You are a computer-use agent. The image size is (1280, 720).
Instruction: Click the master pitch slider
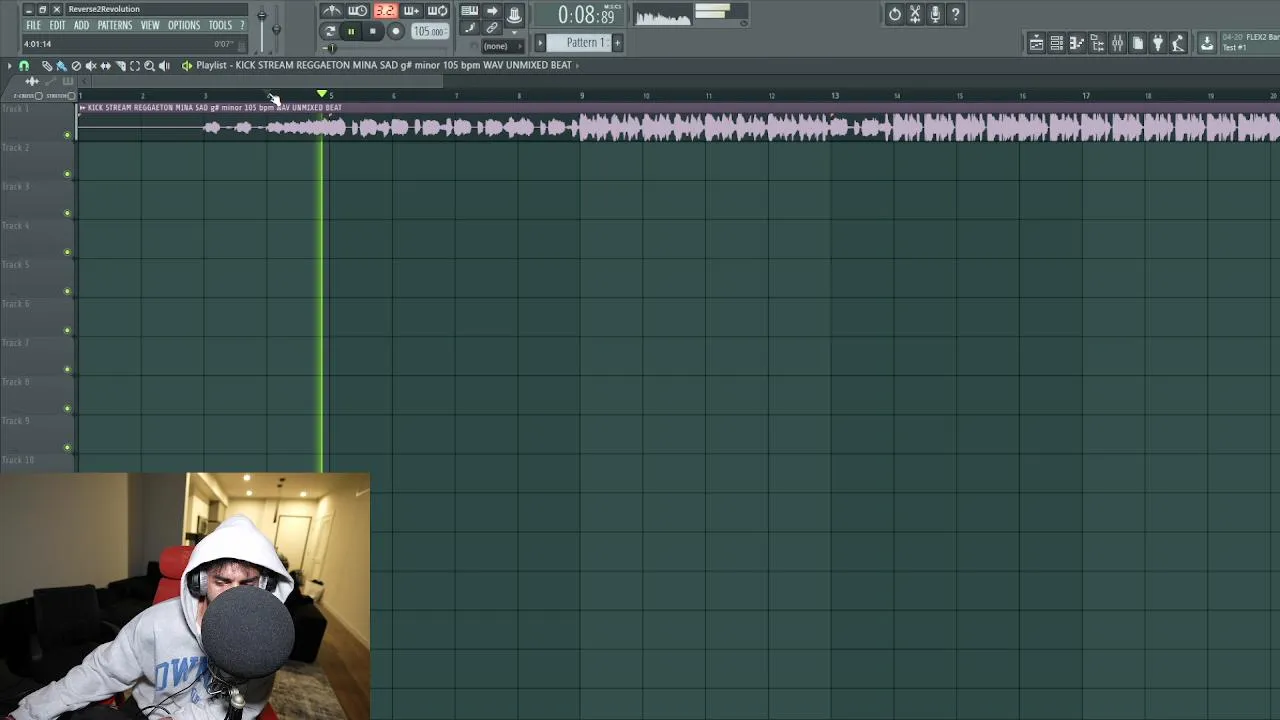tap(276, 28)
